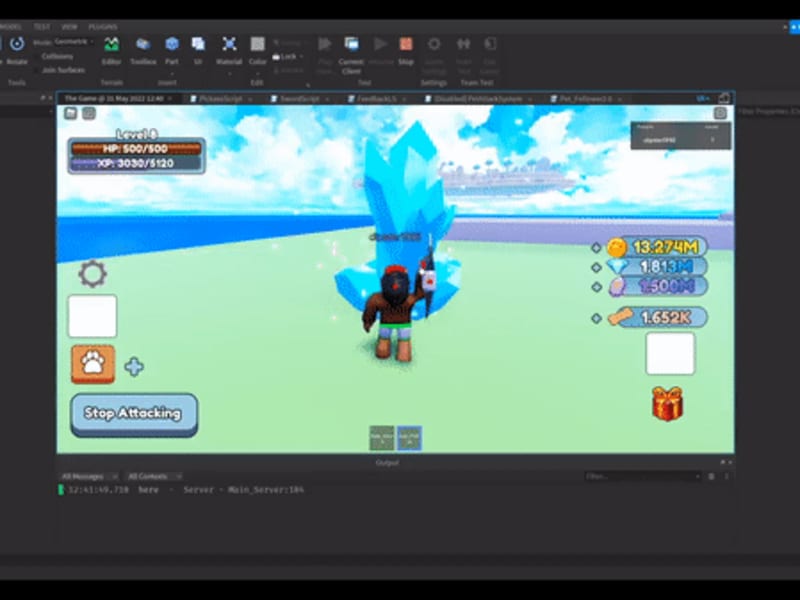800x600 pixels.
Task: Stop the play test session
Action: coord(405,47)
